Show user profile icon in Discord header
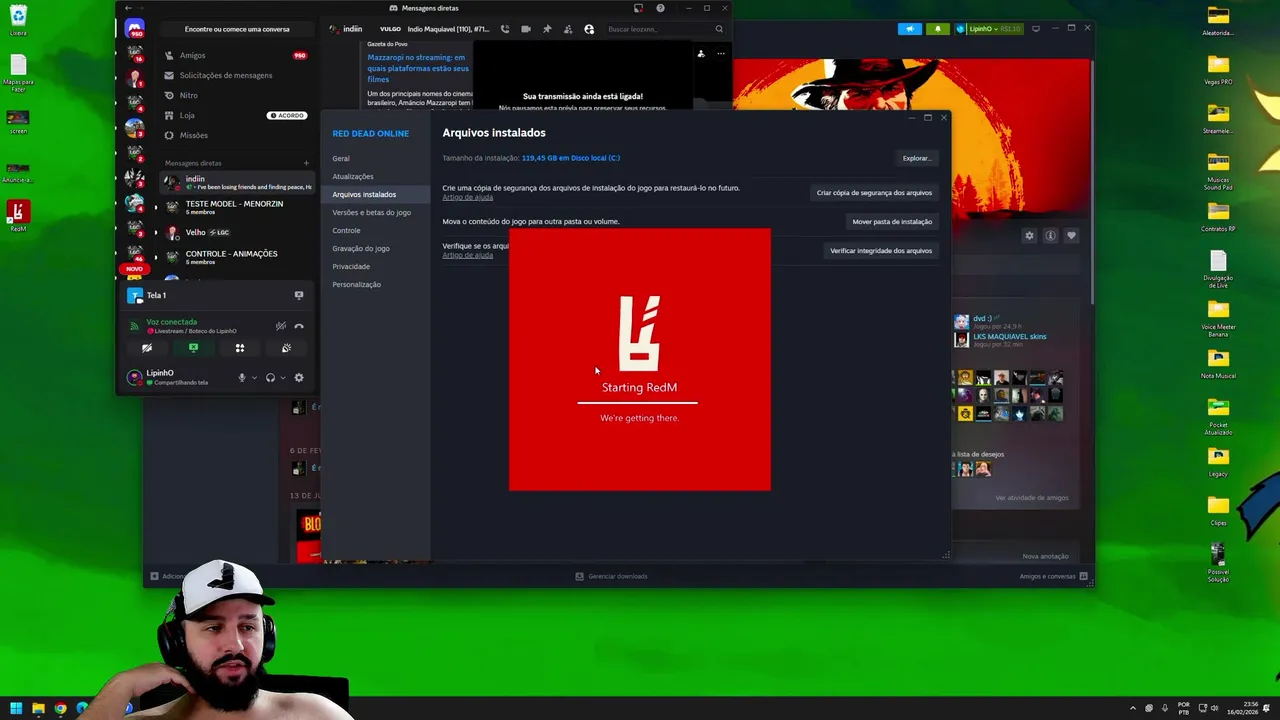This screenshot has height=720, width=1280. (589, 29)
